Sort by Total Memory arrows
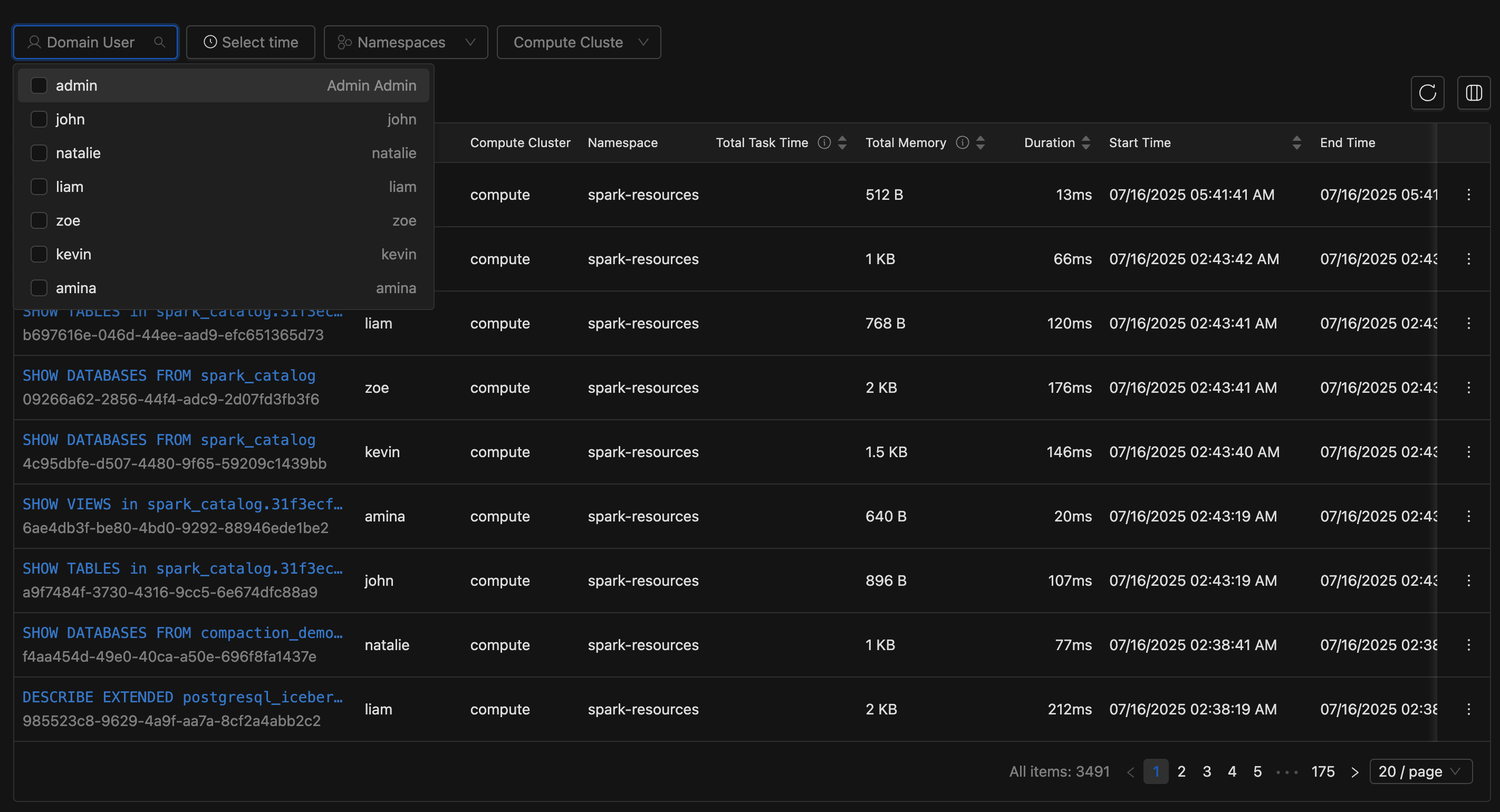Image resolution: width=1500 pixels, height=812 pixels. (980, 142)
